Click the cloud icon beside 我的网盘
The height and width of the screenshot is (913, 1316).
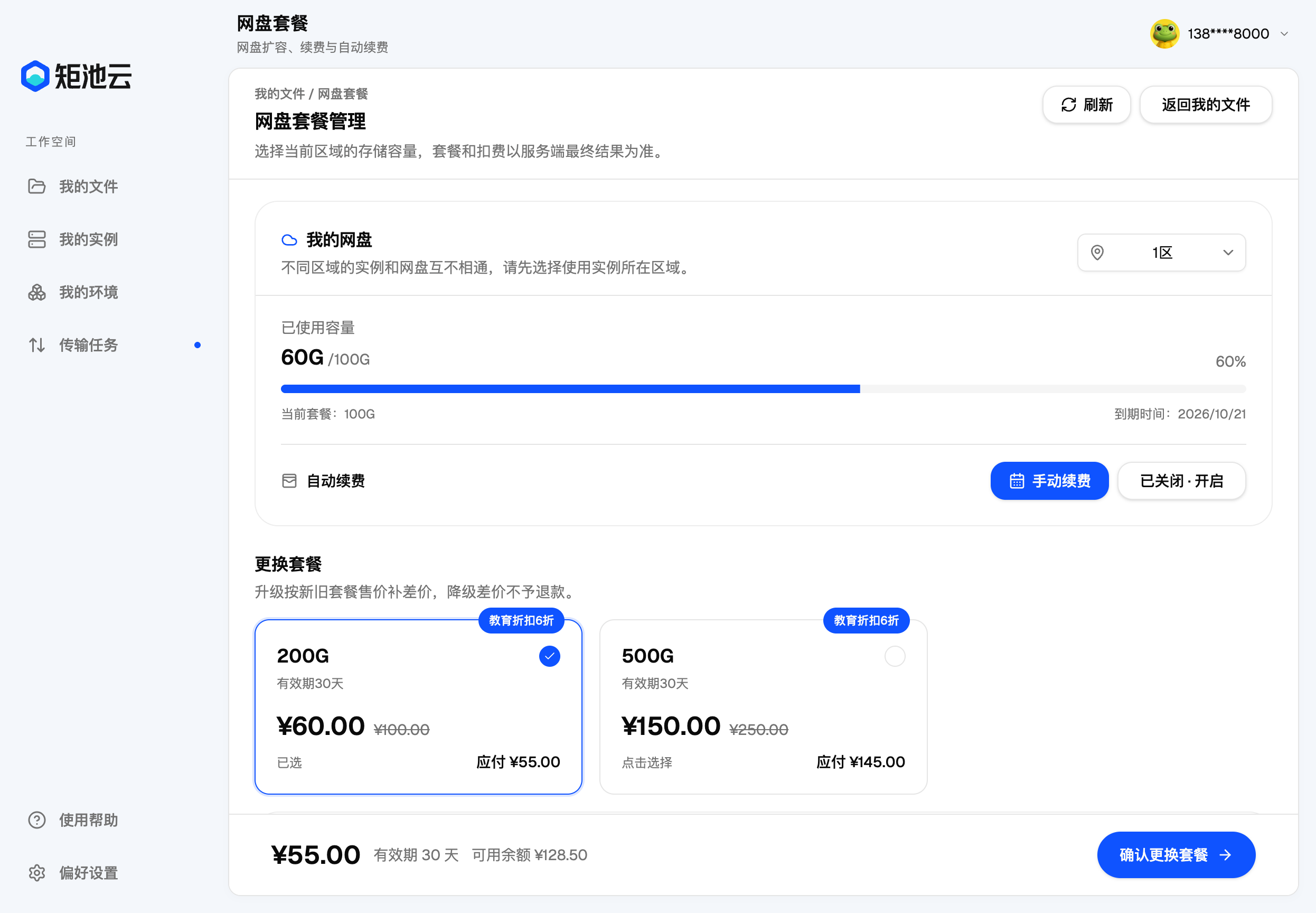[289, 240]
